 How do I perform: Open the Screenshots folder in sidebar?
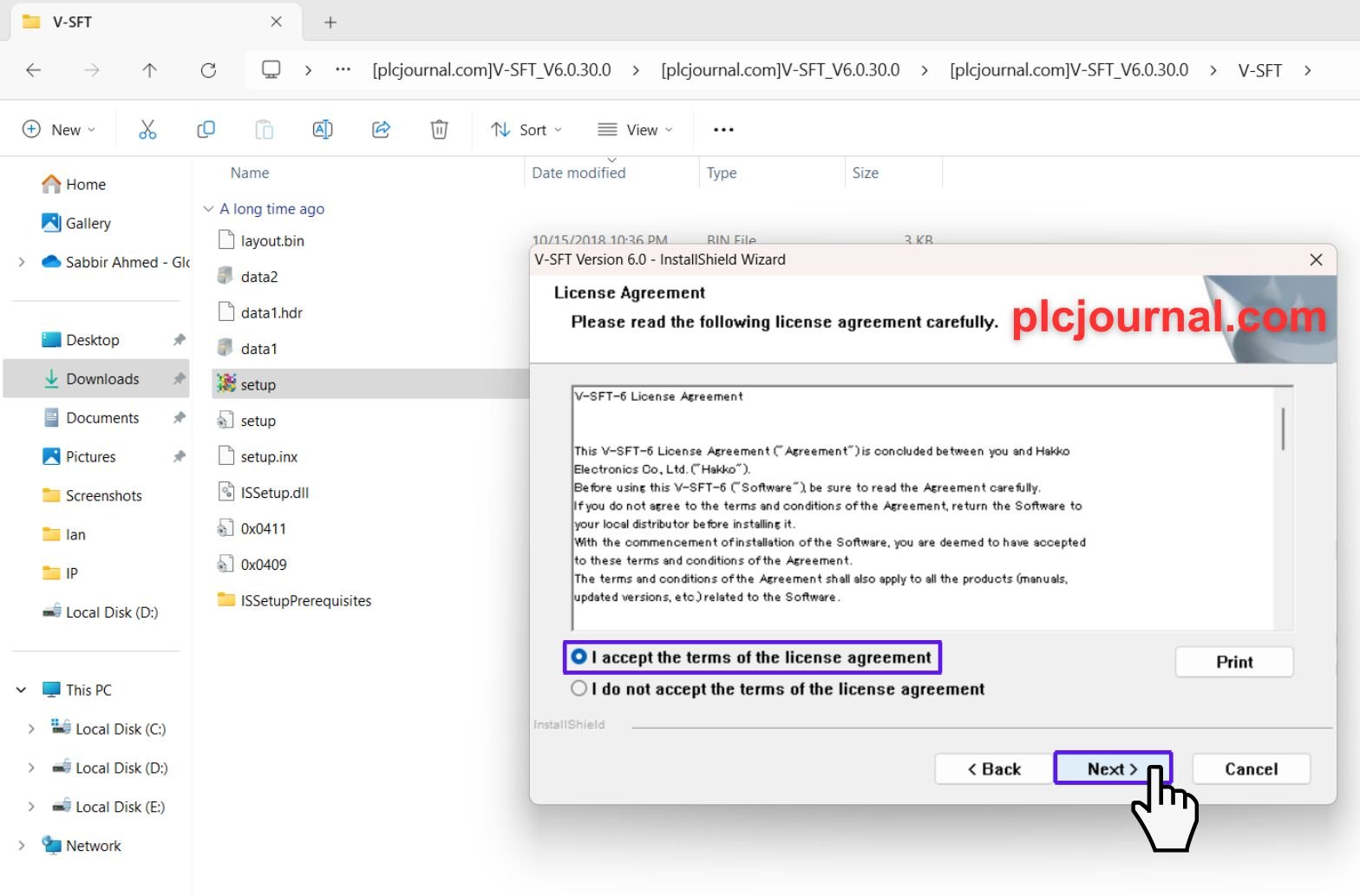(92, 495)
